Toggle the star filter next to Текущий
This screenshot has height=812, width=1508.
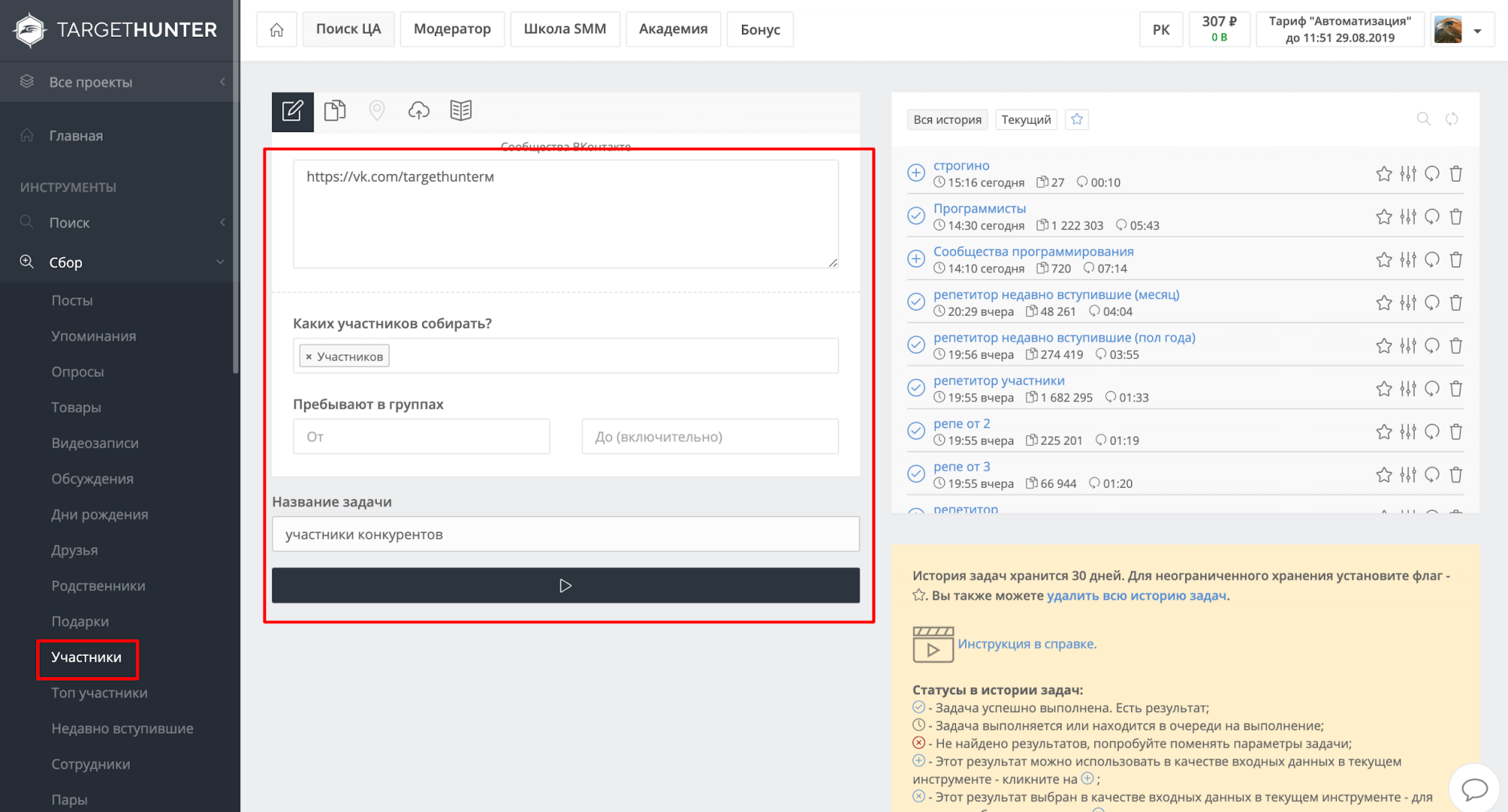[x=1077, y=119]
